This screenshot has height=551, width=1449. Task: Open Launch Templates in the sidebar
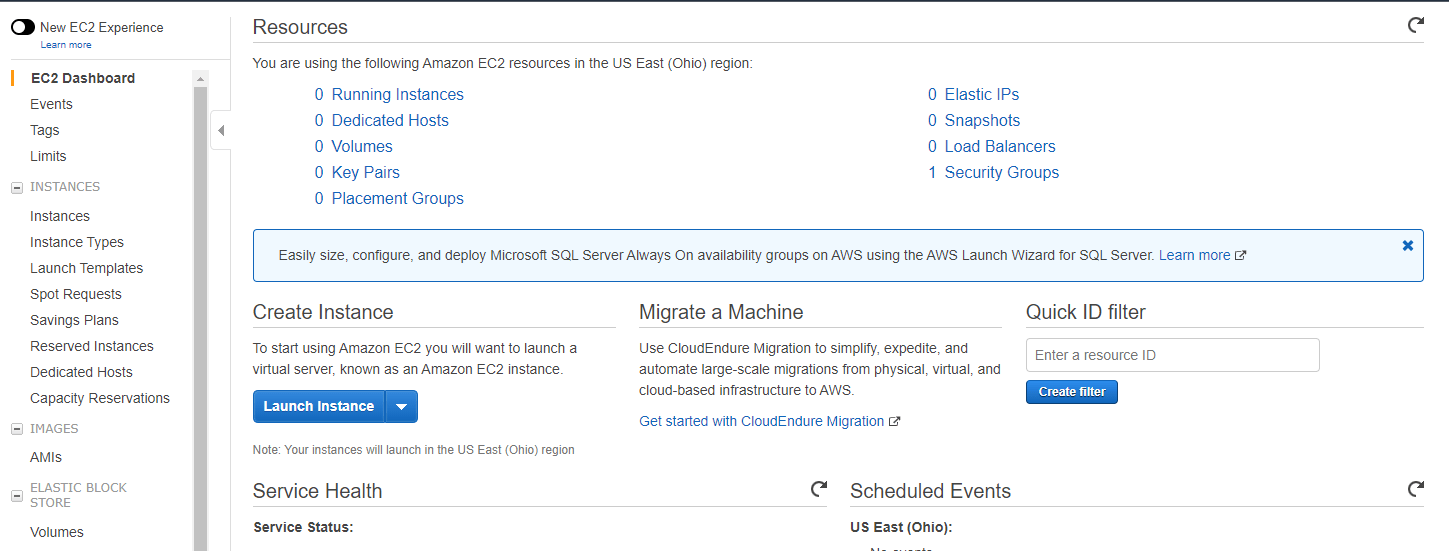pyautogui.click(x=87, y=268)
